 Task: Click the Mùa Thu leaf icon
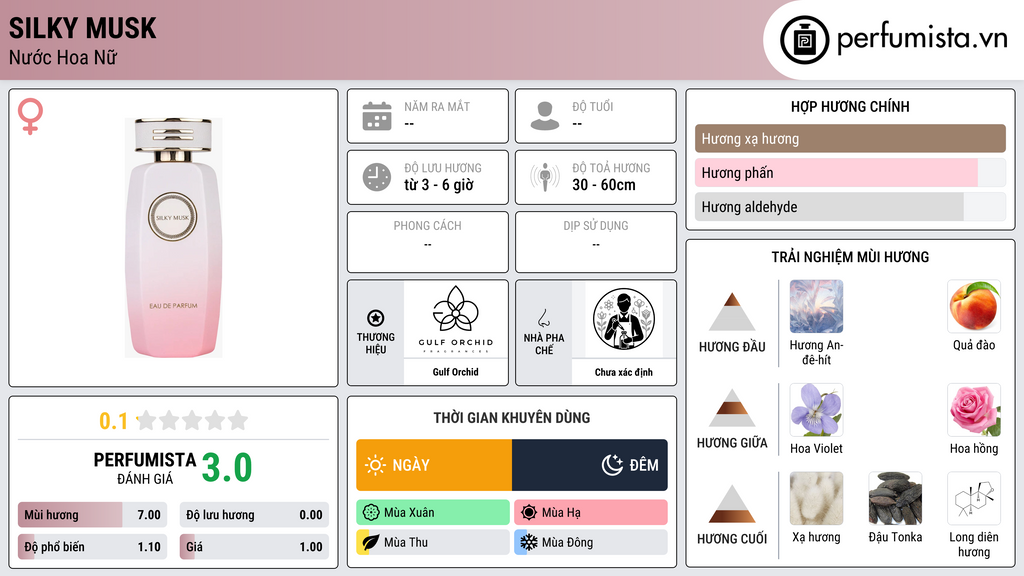pos(371,542)
